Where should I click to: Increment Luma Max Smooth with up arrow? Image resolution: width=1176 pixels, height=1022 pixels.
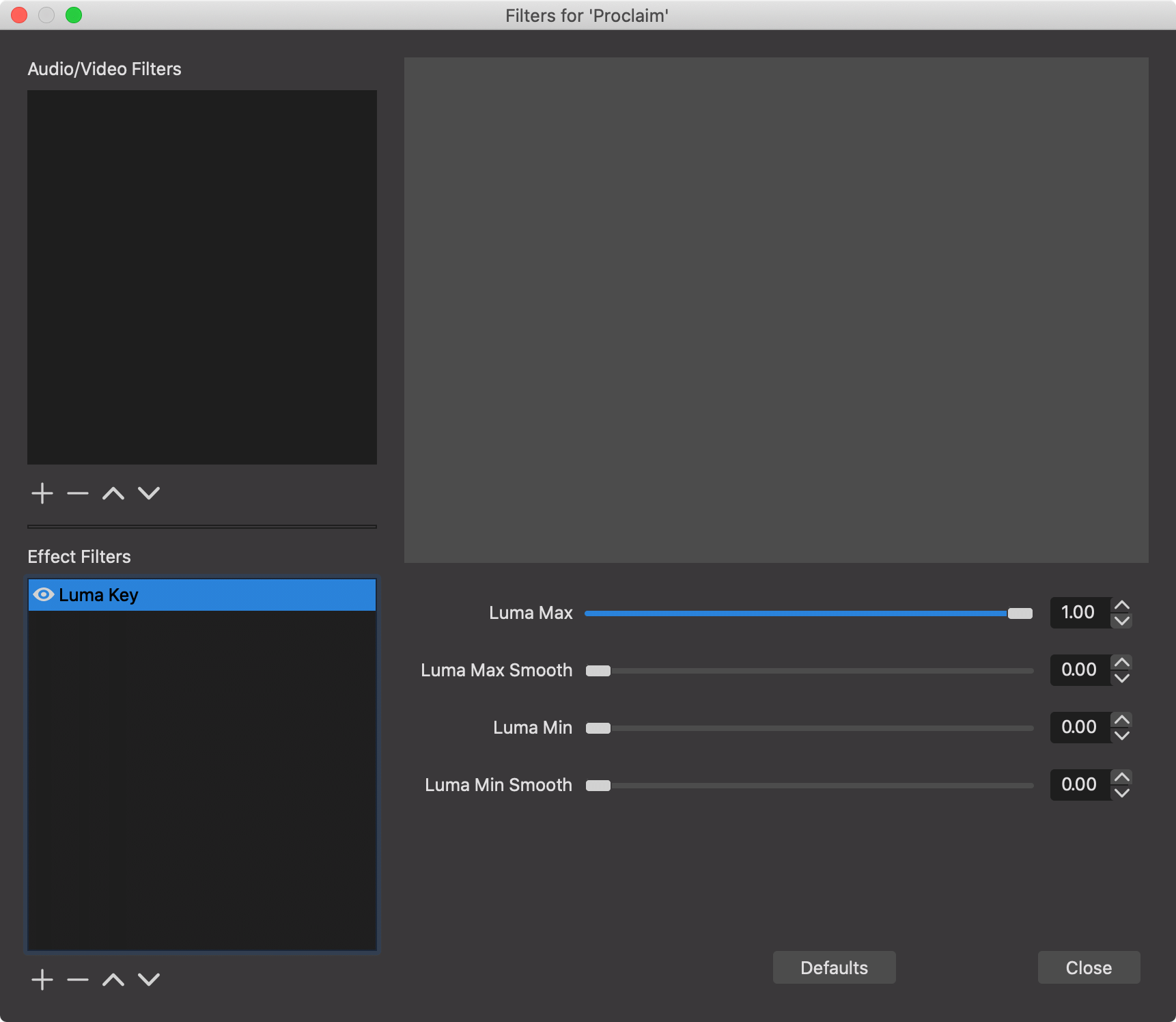(x=1122, y=663)
